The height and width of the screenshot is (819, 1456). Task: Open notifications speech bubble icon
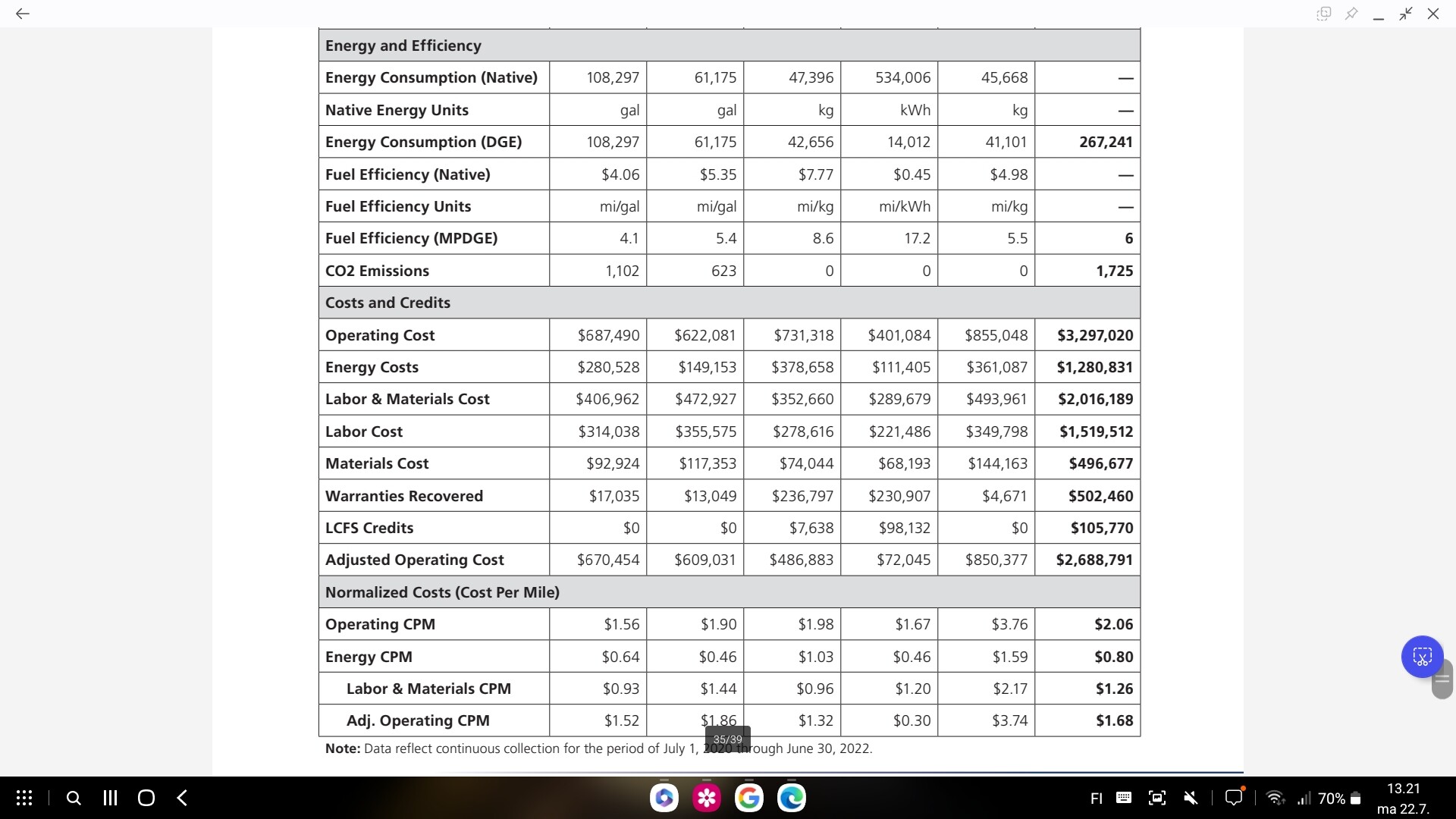[x=1235, y=797]
